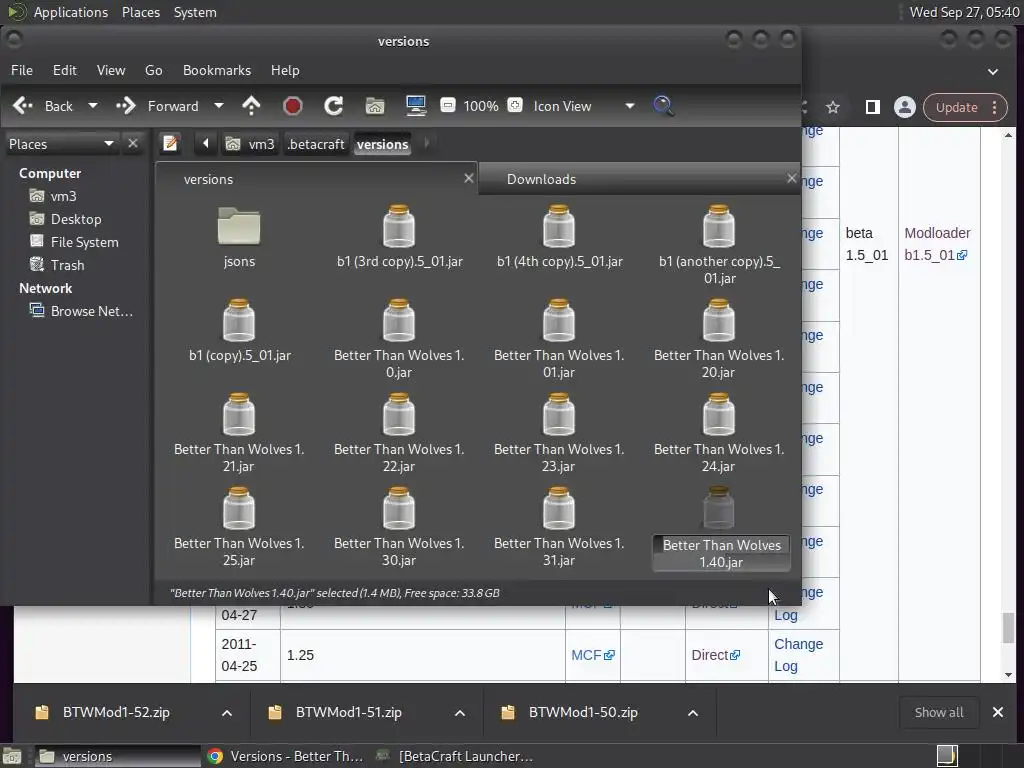The height and width of the screenshot is (768, 1024).
Task: Reload the current folder
Action: pyautogui.click(x=334, y=106)
